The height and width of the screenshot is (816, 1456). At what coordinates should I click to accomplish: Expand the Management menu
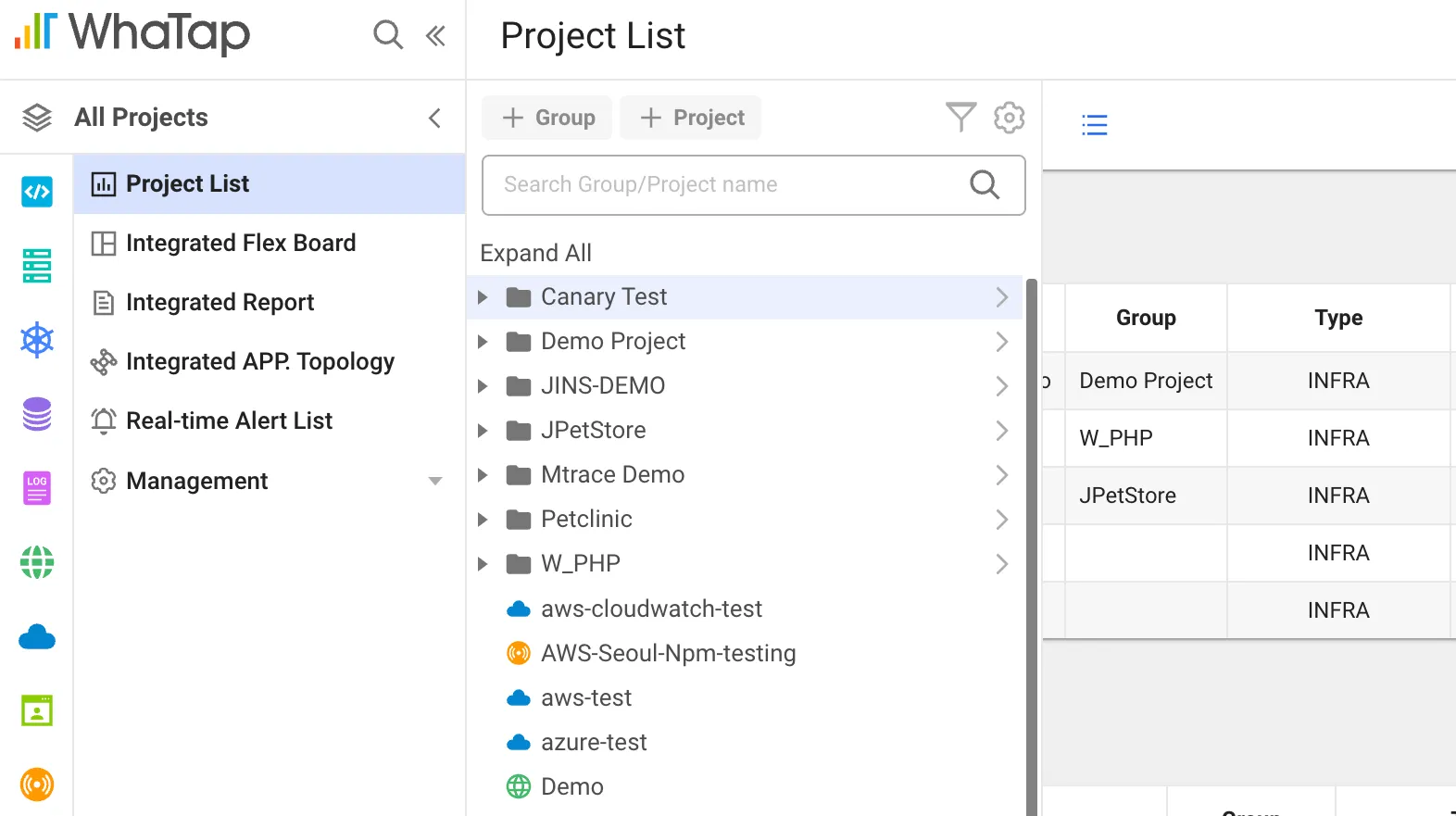coord(270,481)
